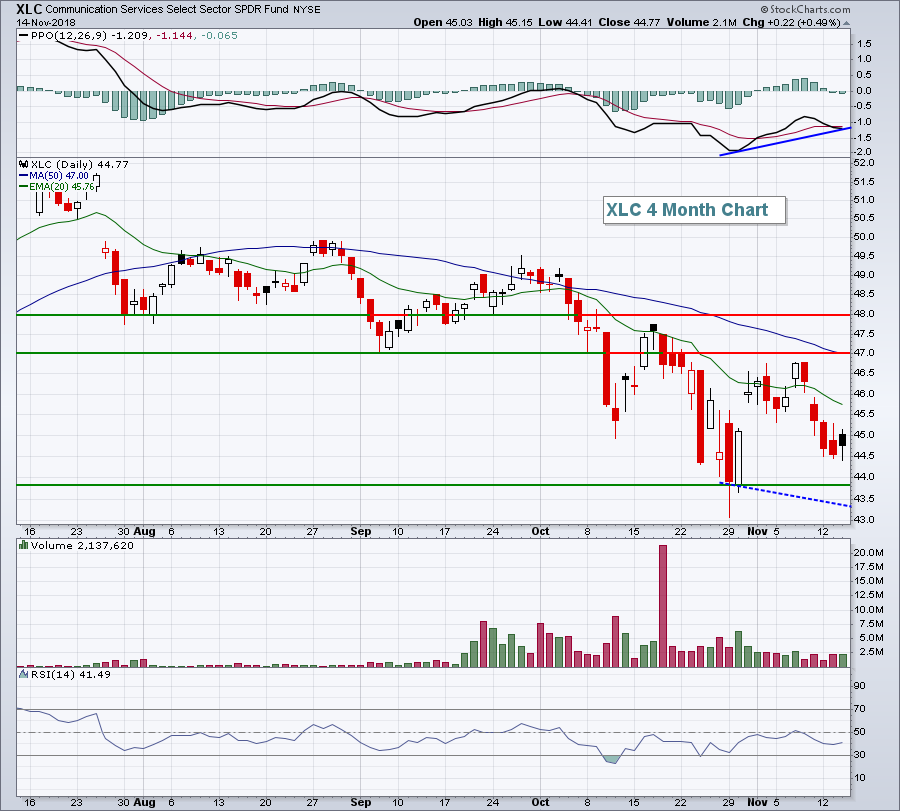Click the volume bars icon beside Volume 2,137,620
This screenshot has width=900, height=811.
pyautogui.click(x=24, y=545)
